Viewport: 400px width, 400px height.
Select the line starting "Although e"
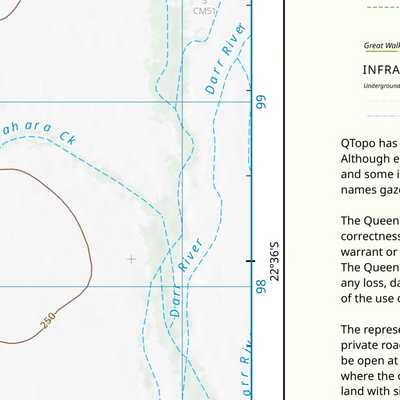370,159
